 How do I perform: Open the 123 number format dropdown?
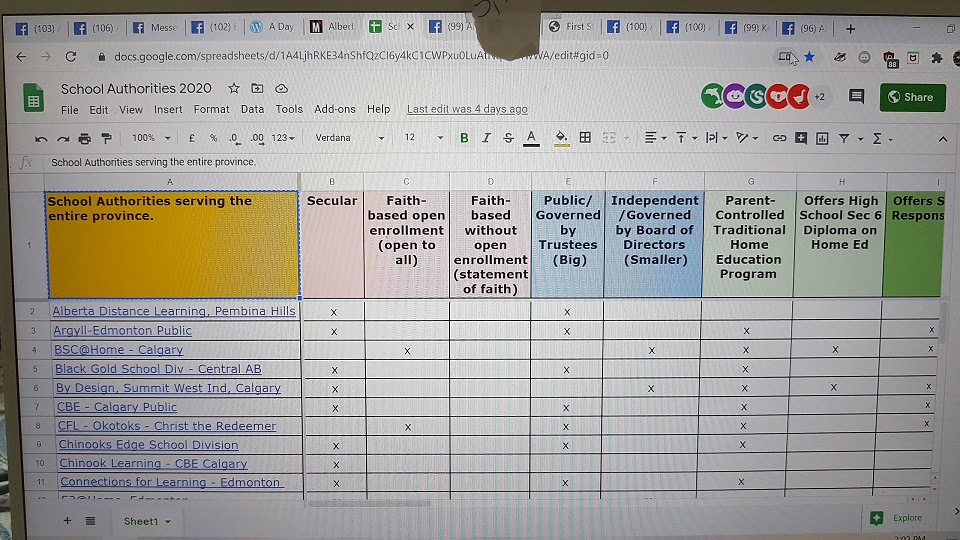[283, 138]
